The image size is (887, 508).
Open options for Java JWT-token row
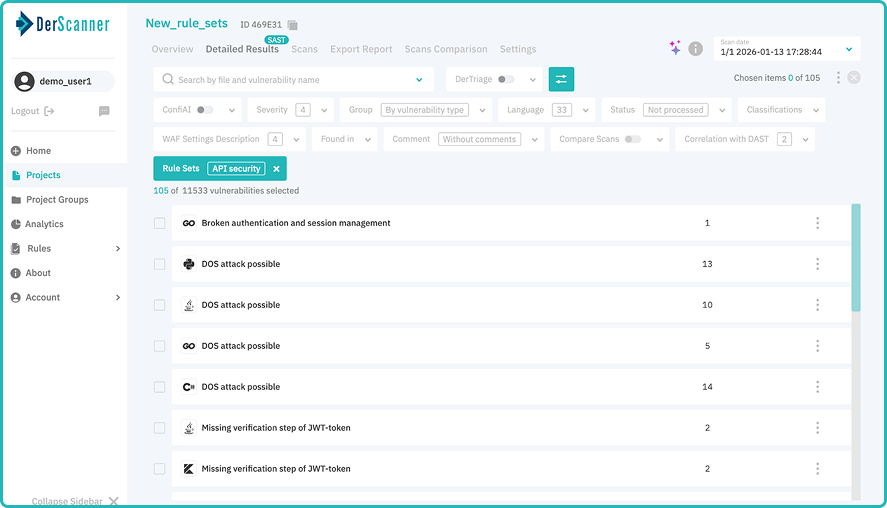point(817,428)
